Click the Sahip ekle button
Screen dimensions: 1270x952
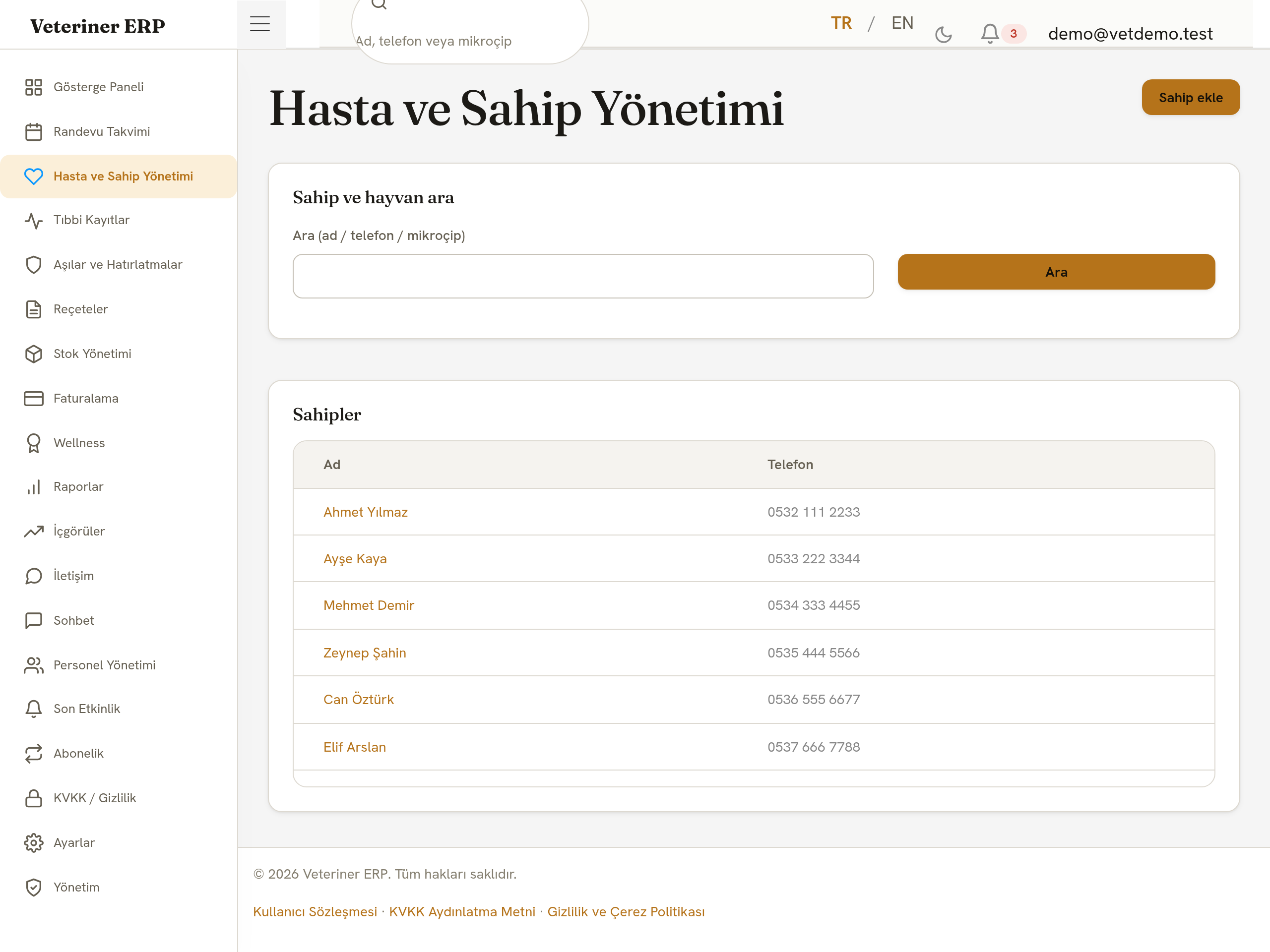(x=1190, y=98)
